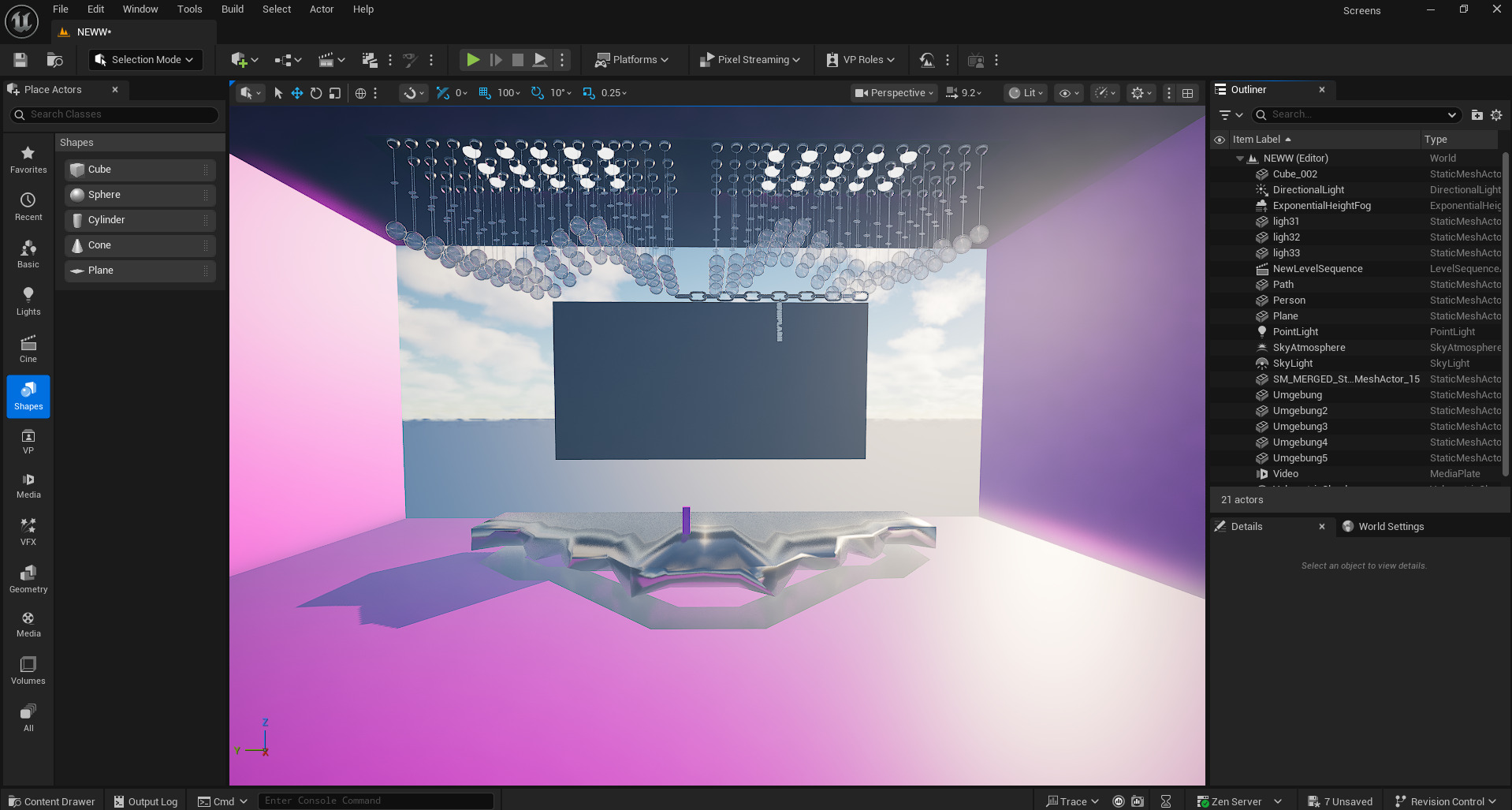Open Outliner settings gear
The width and height of the screenshot is (1512, 810).
coord(1496,115)
